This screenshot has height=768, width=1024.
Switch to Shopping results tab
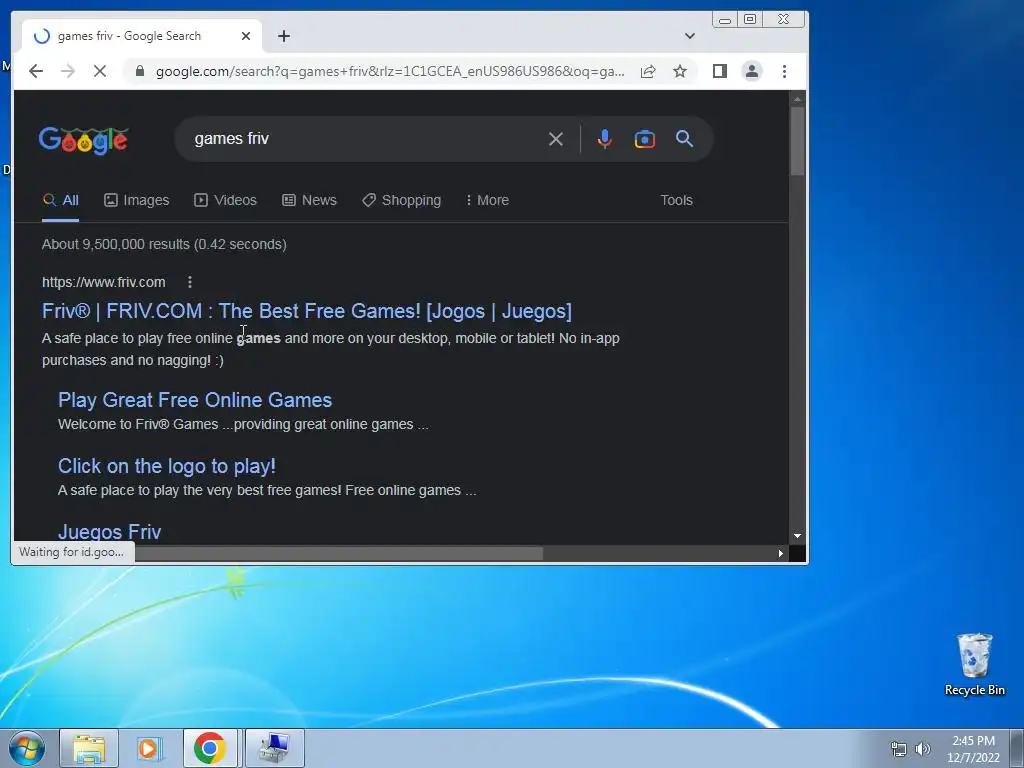point(402,200)
